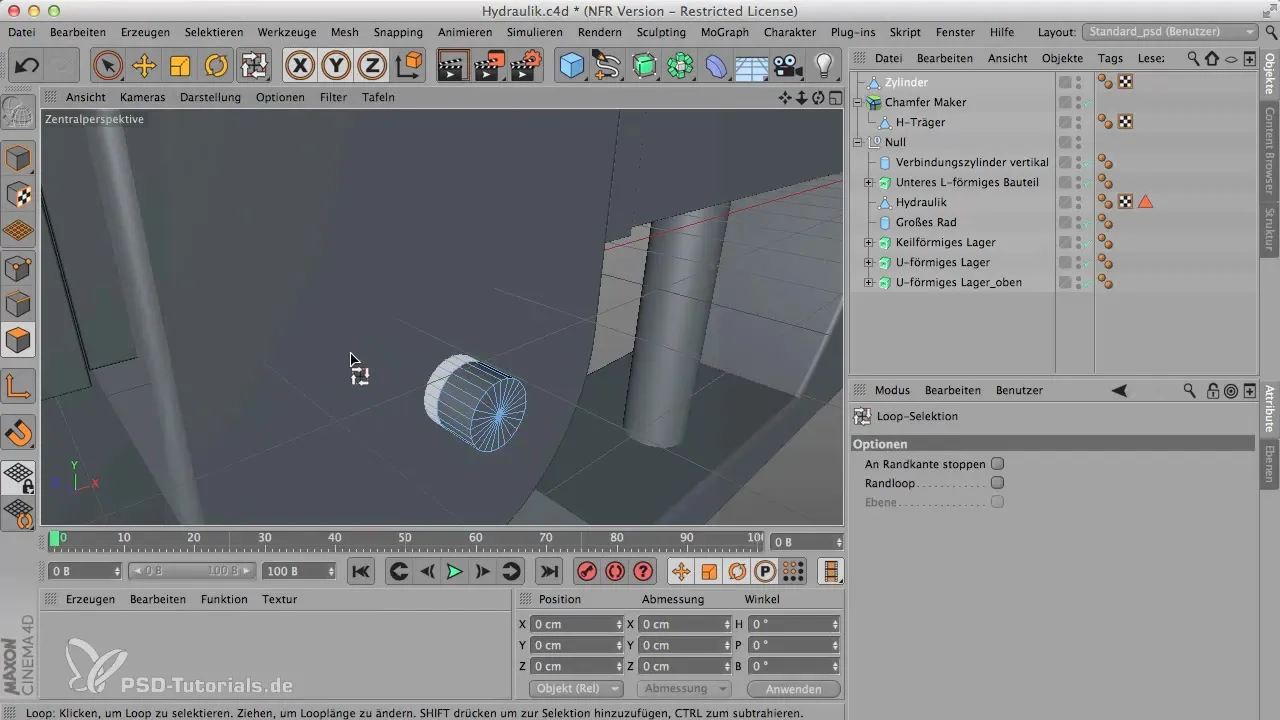The height and width of the screenshot is (720, 1280).
Task: Open the object manager Tags menu
Action: [x=1109, y=58]
